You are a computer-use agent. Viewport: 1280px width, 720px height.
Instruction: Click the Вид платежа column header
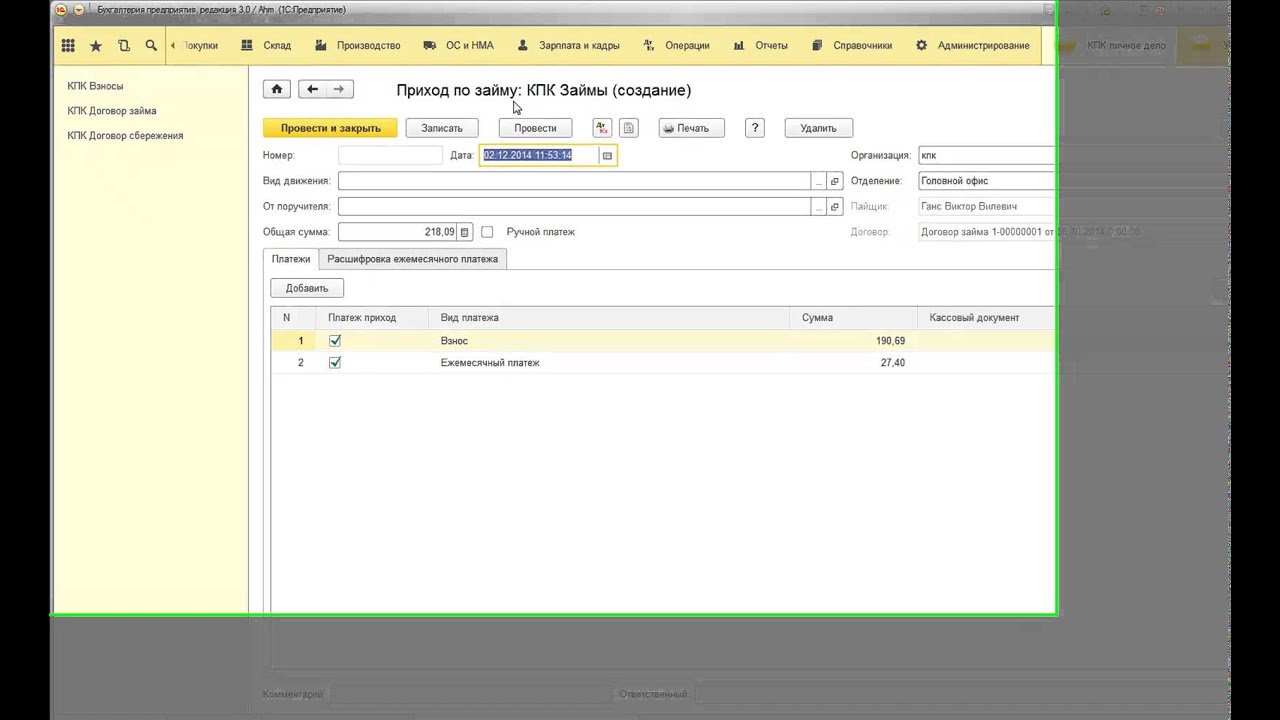pos(610,318)
